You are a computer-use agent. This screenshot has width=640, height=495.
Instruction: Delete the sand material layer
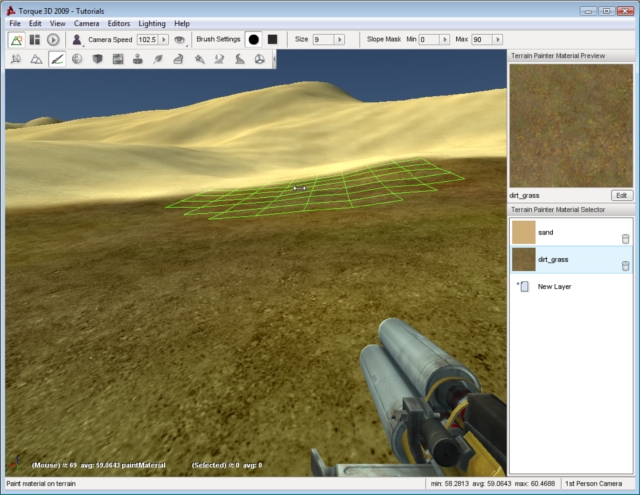tap(625, 238)
